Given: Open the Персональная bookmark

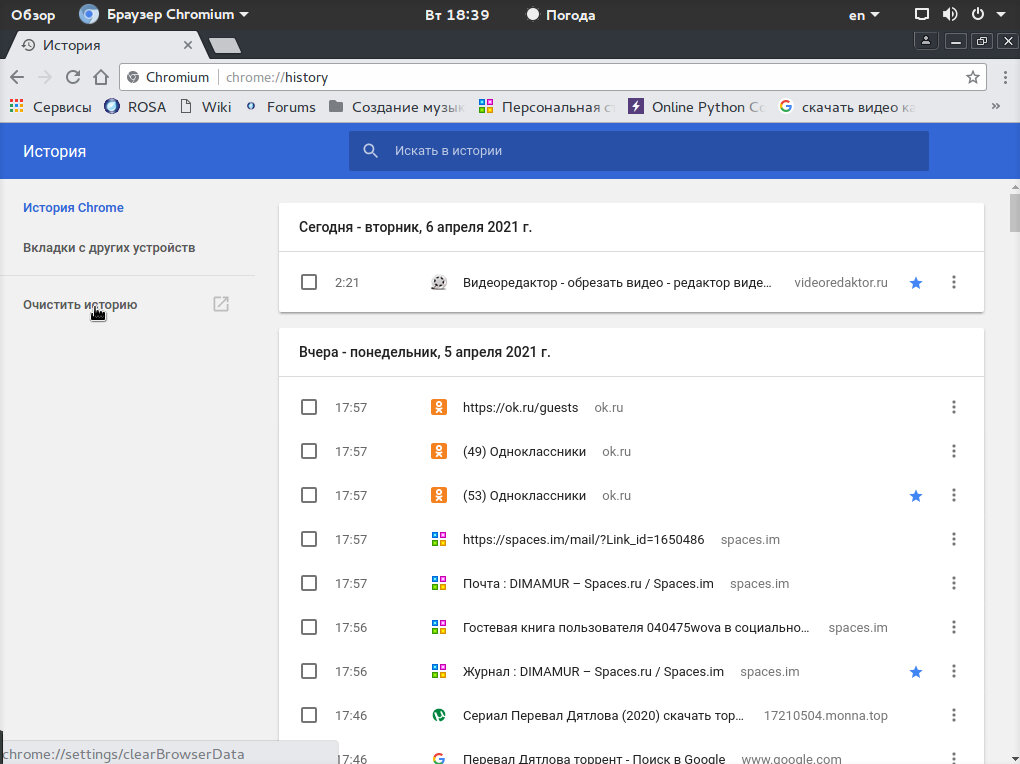Looking at the screenshot, I should click(546, 107).
